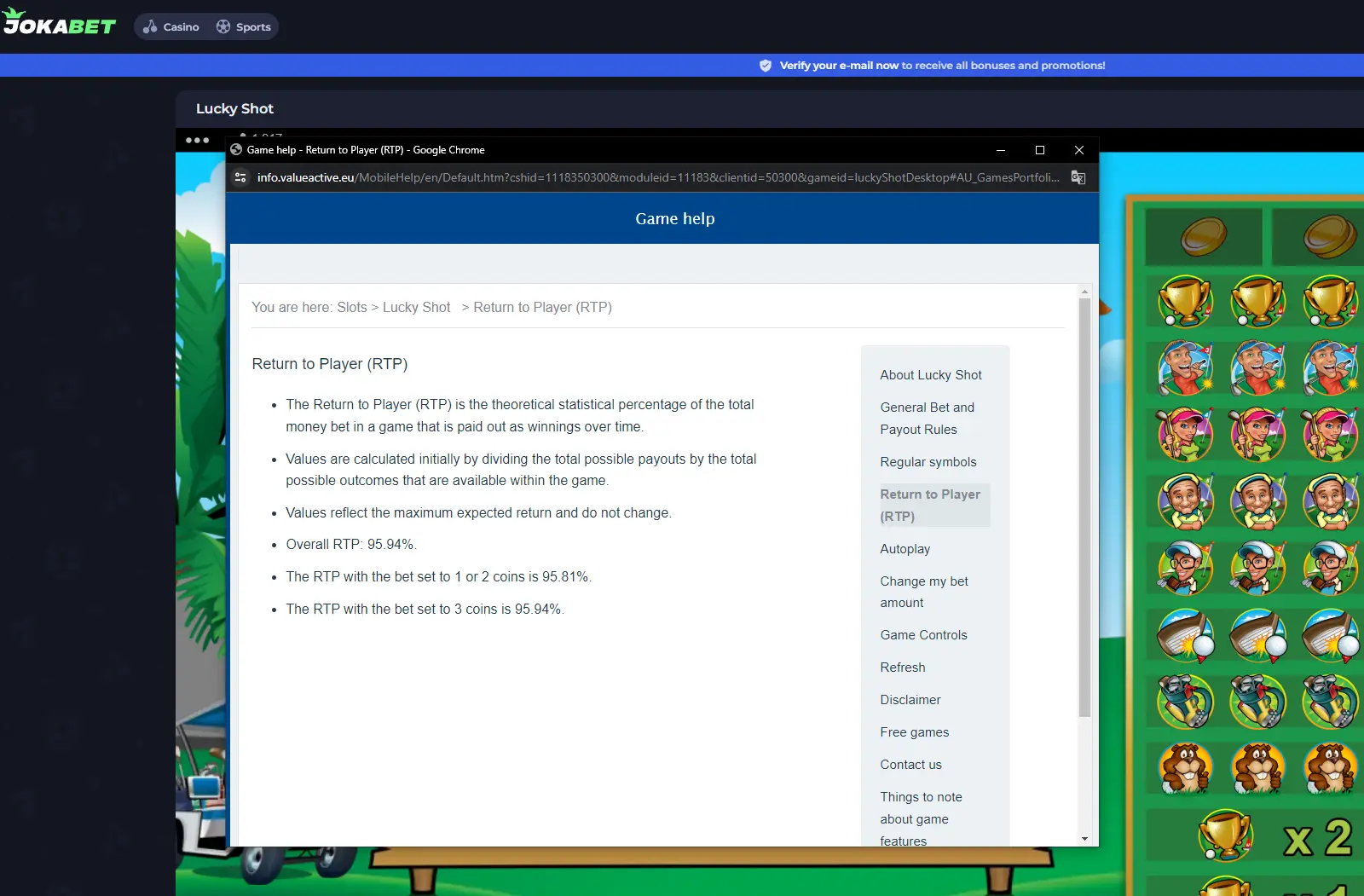1364x896 pixels.
Task: Click the first golfer with glasses symbol
Action: tap(1185, 568)
